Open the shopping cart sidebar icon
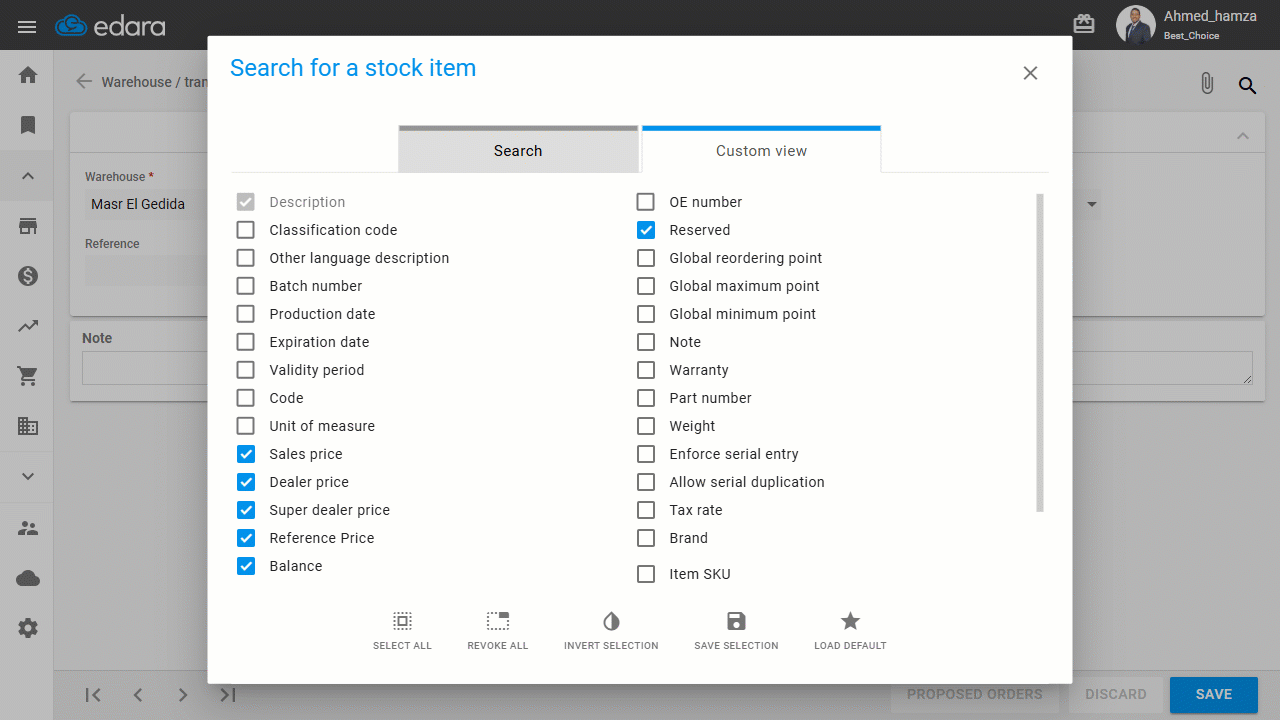This screenshot has height=720, width=1280. (28, 376)
